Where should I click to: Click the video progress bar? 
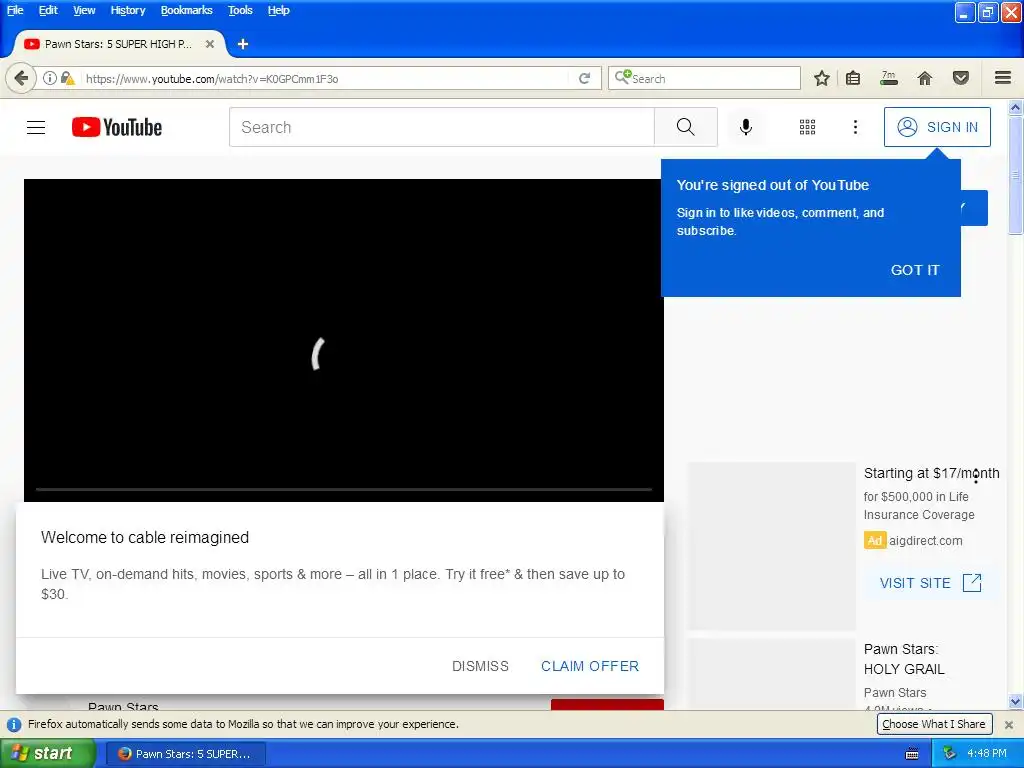point(344,488)
